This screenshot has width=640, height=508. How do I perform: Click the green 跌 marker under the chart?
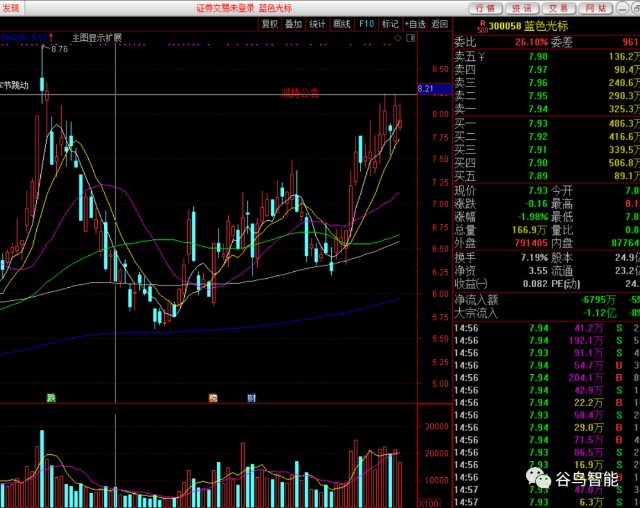pyautogui.click(x=51, y=397)
